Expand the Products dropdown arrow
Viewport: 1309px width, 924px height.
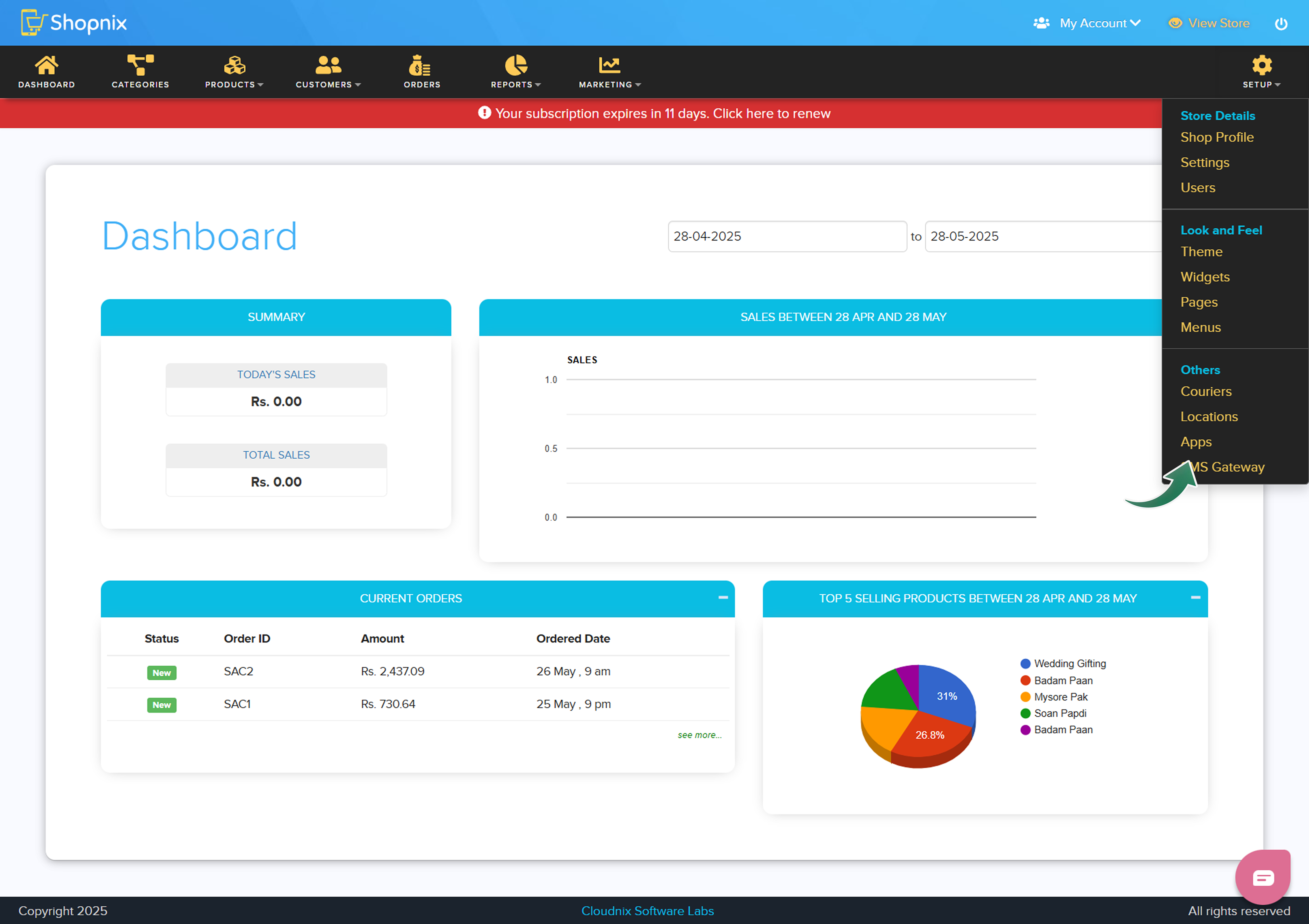pyautogui.click(x=260, y=85)
